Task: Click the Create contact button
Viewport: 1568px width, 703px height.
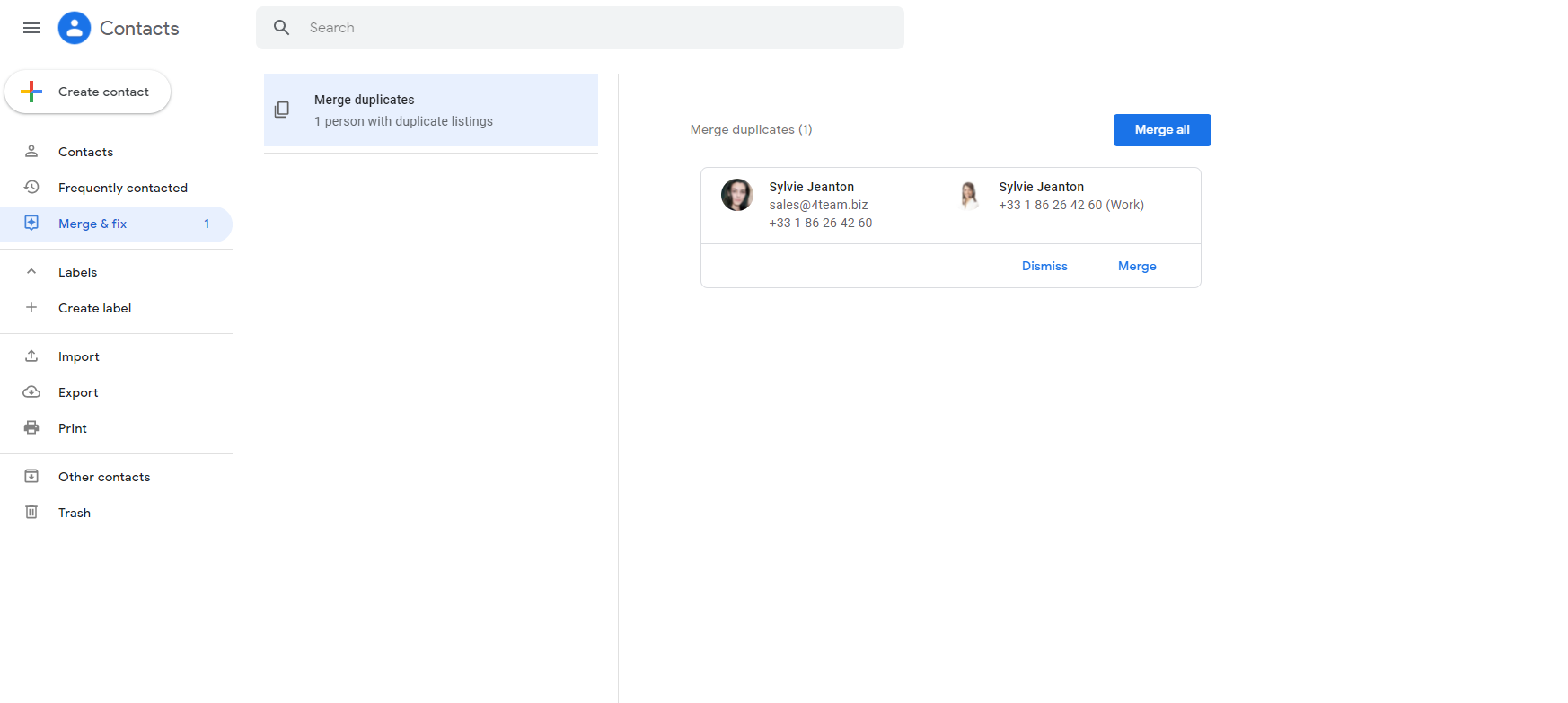Action: 87,92
